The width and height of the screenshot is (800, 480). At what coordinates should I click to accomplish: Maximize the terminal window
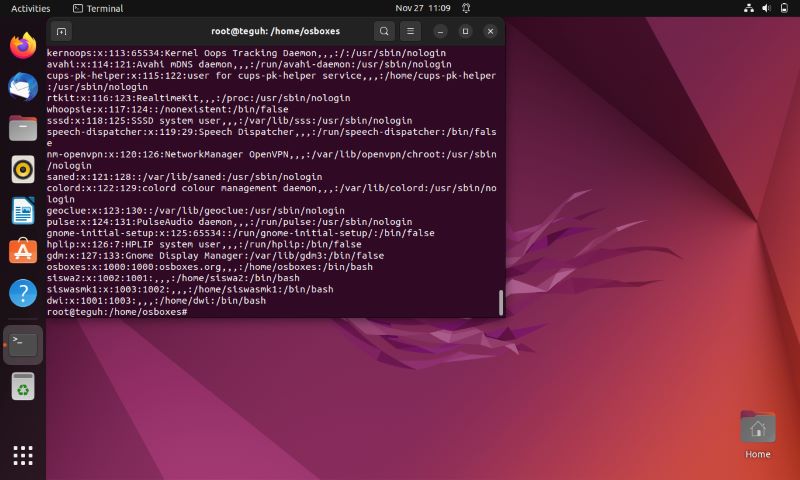(x=465, y=31)
